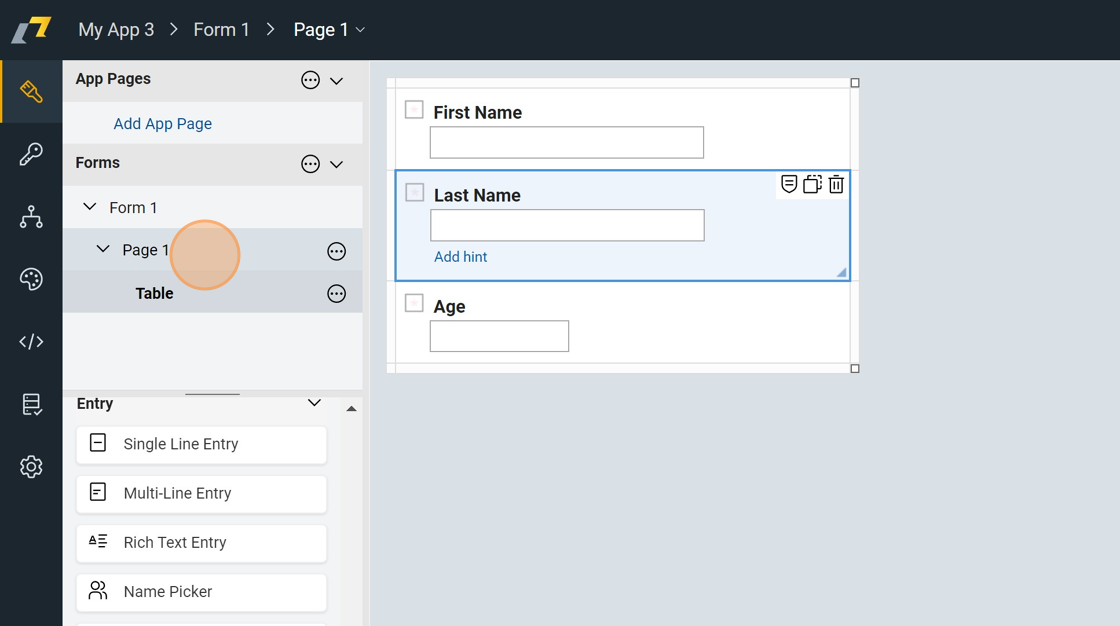1120x626 pixels.
Task: Click the Add App Page link
Action: 163,124
